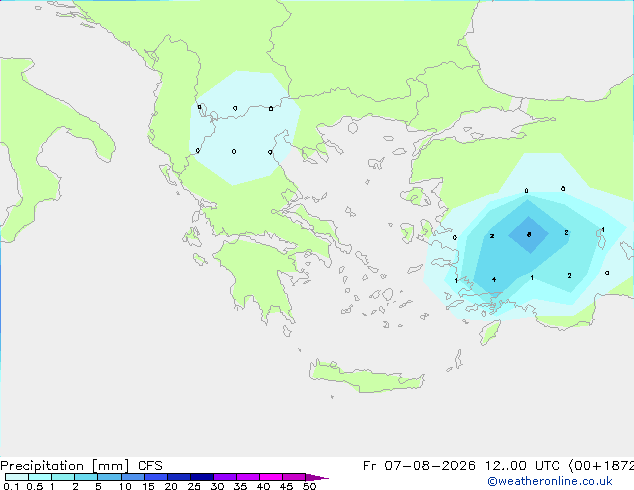Click the 25–30 mm legend color box
The image size is (634, 490).
202,477
